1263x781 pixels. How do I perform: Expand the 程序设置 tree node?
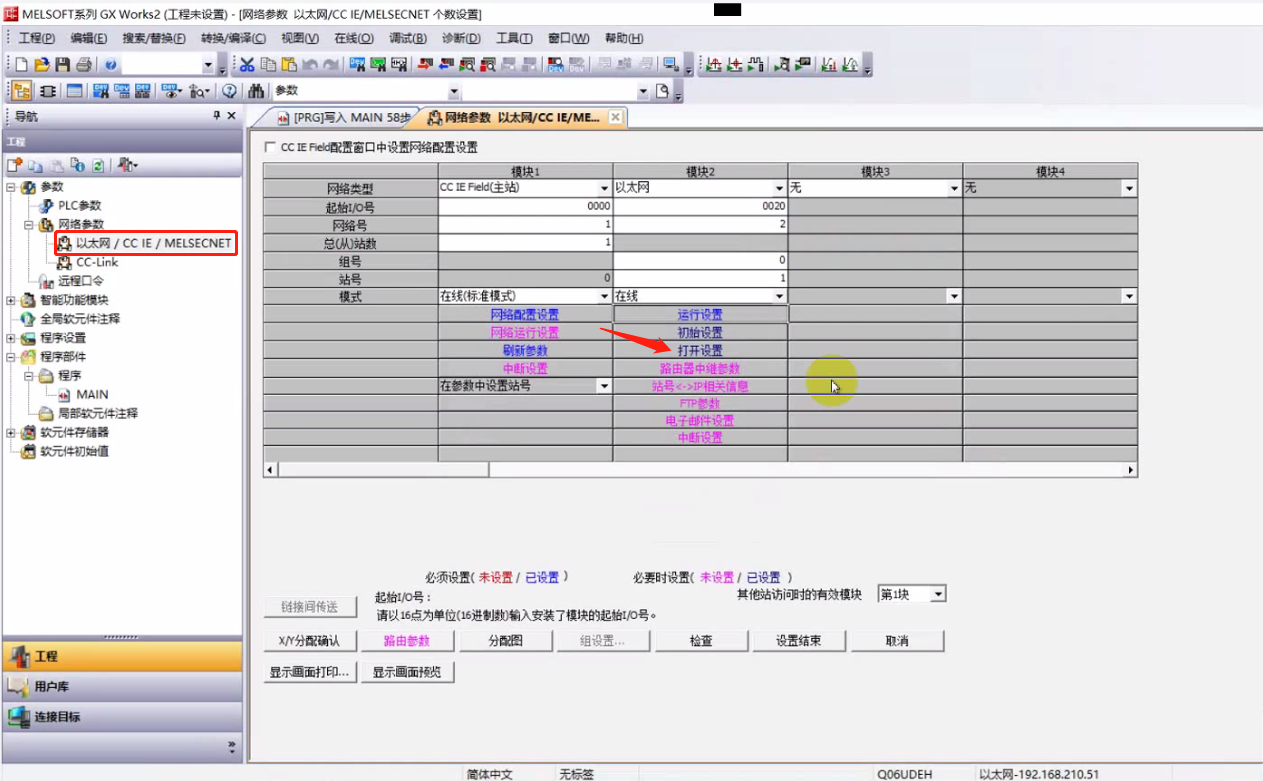11,338
